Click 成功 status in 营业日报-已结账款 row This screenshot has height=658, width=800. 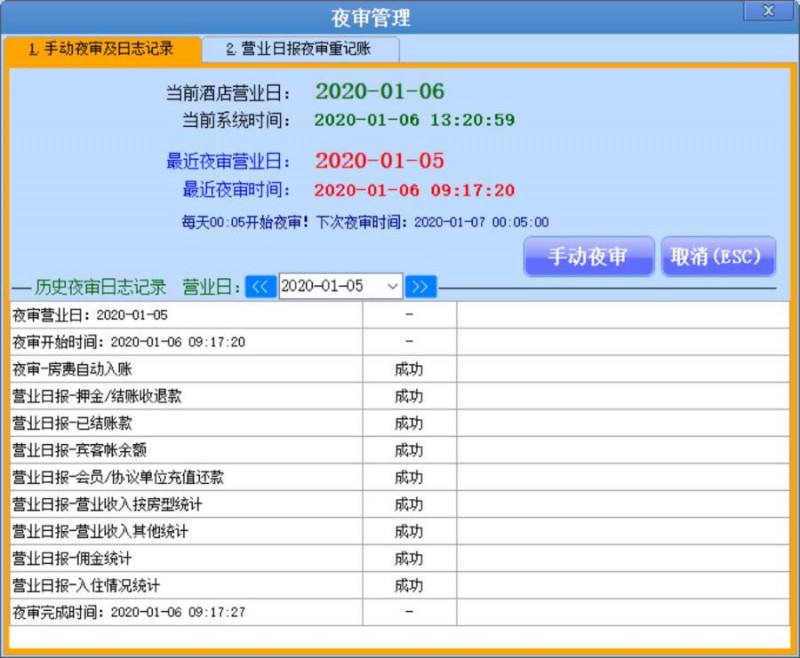[409, 423]
